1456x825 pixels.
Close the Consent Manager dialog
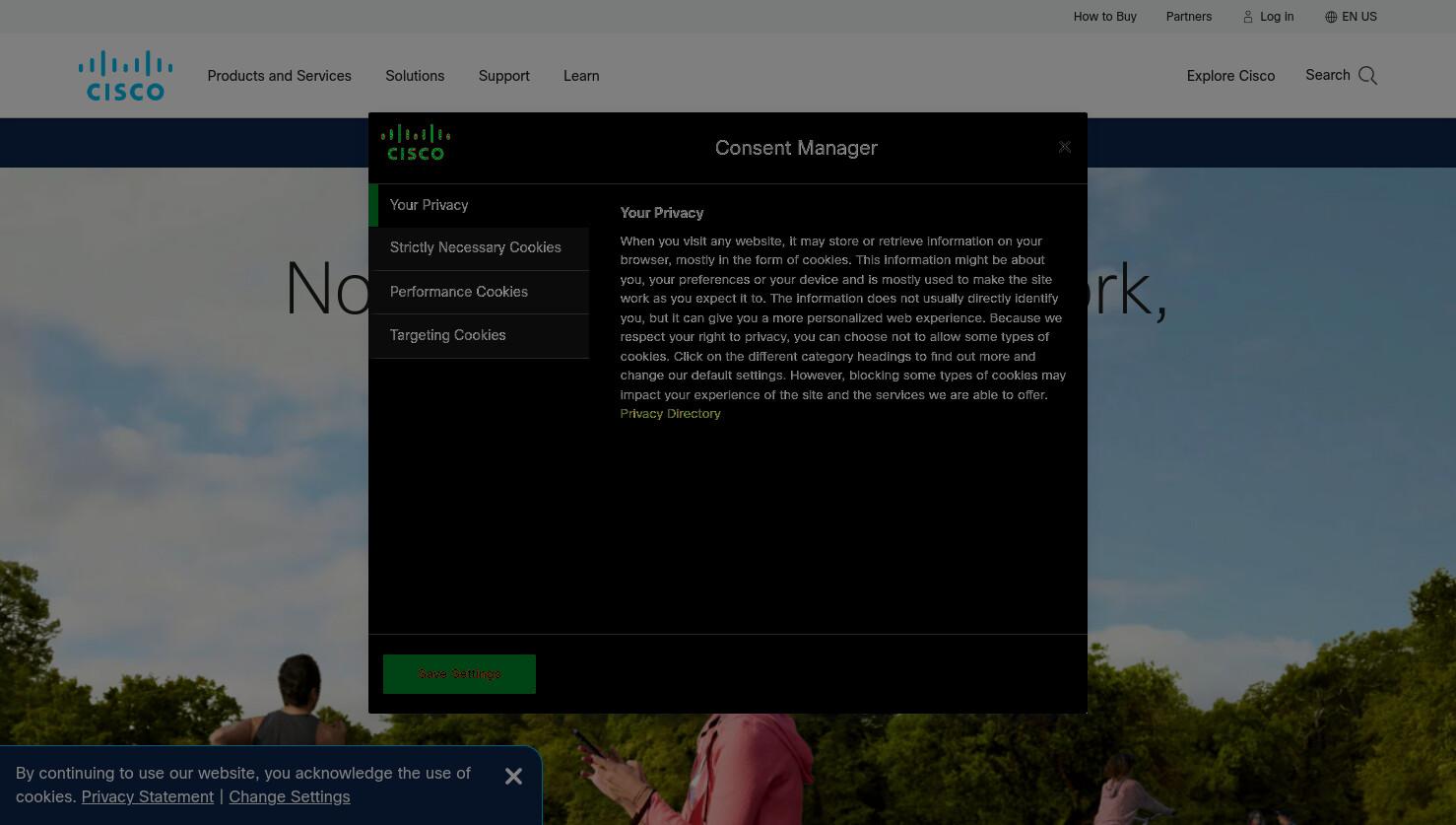pyautogui.click(x=1064, y=147)
